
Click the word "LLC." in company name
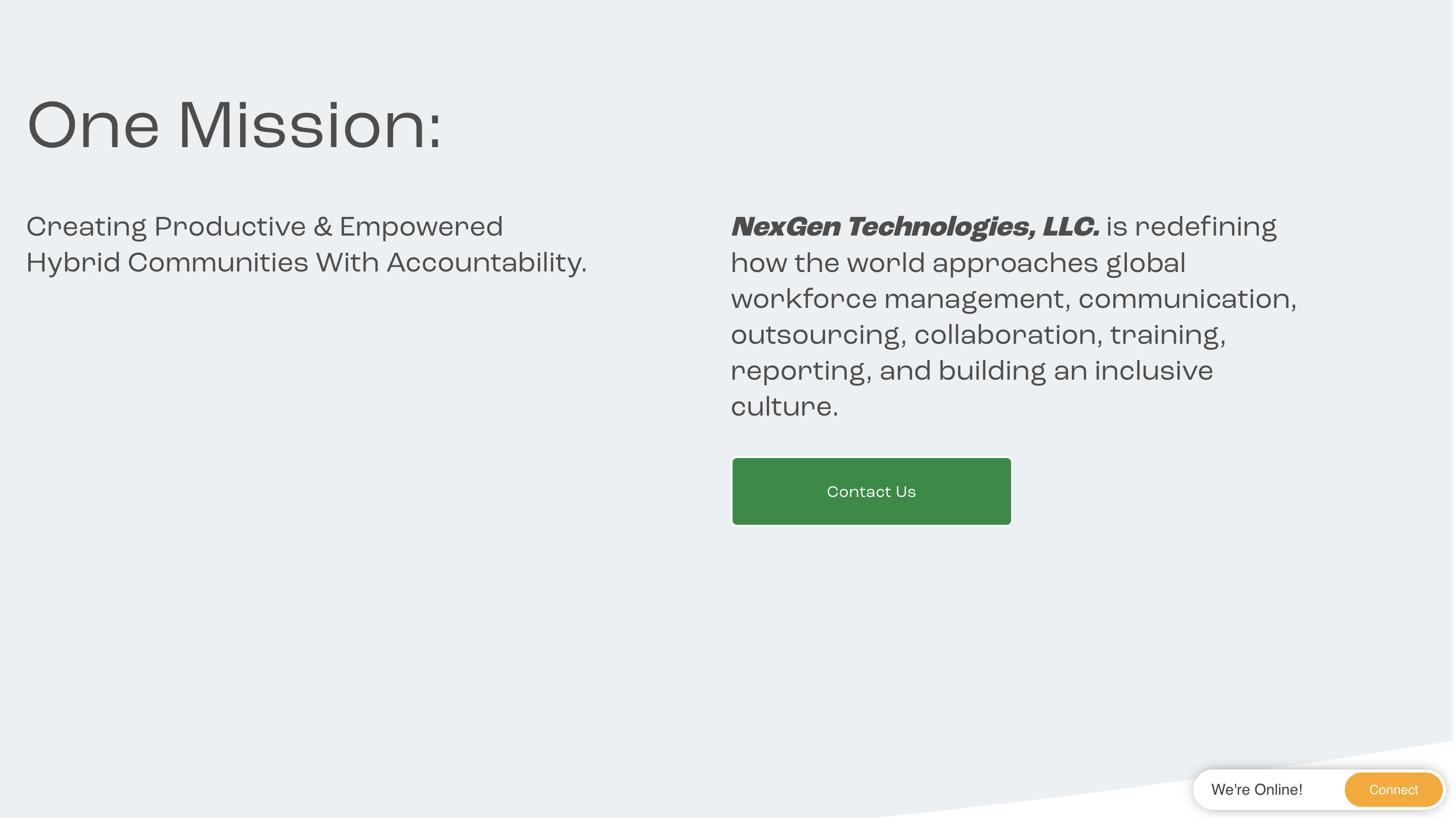[x=1071, y=228]
